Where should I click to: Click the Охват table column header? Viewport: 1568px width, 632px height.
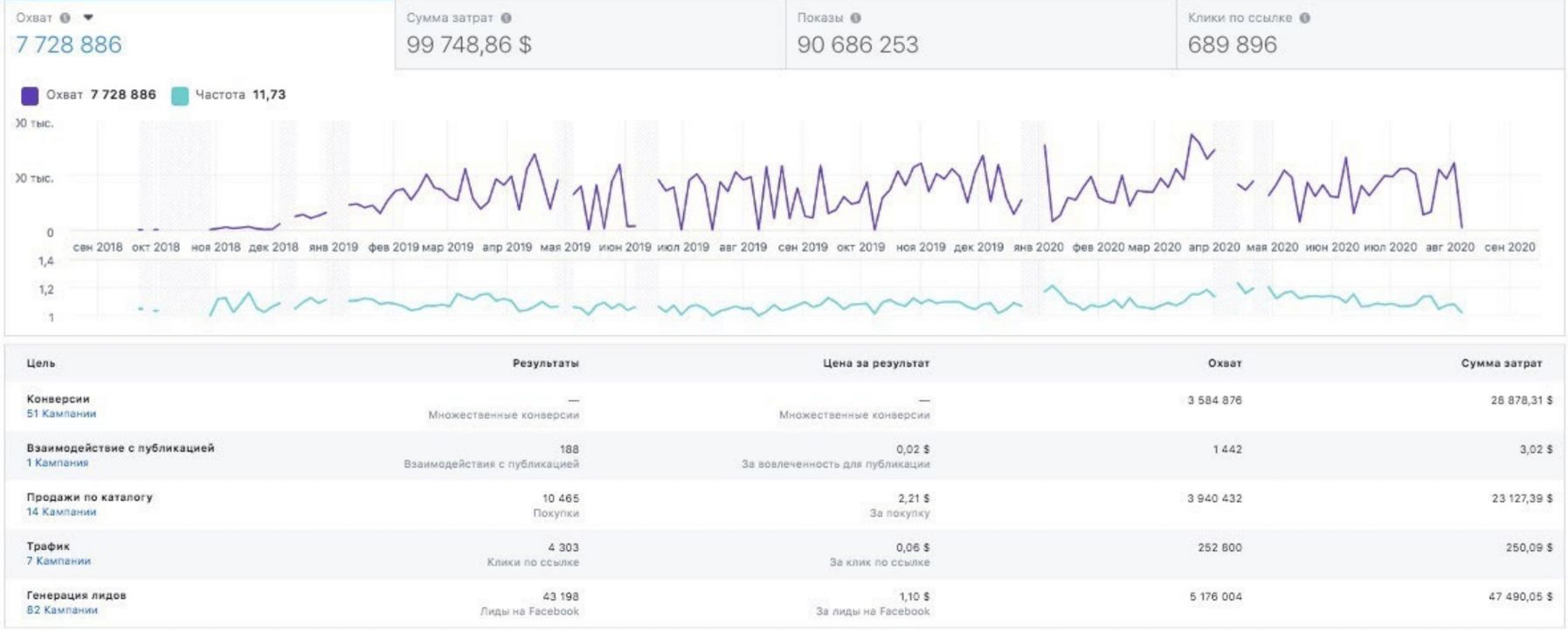[x=1225, y=363]
